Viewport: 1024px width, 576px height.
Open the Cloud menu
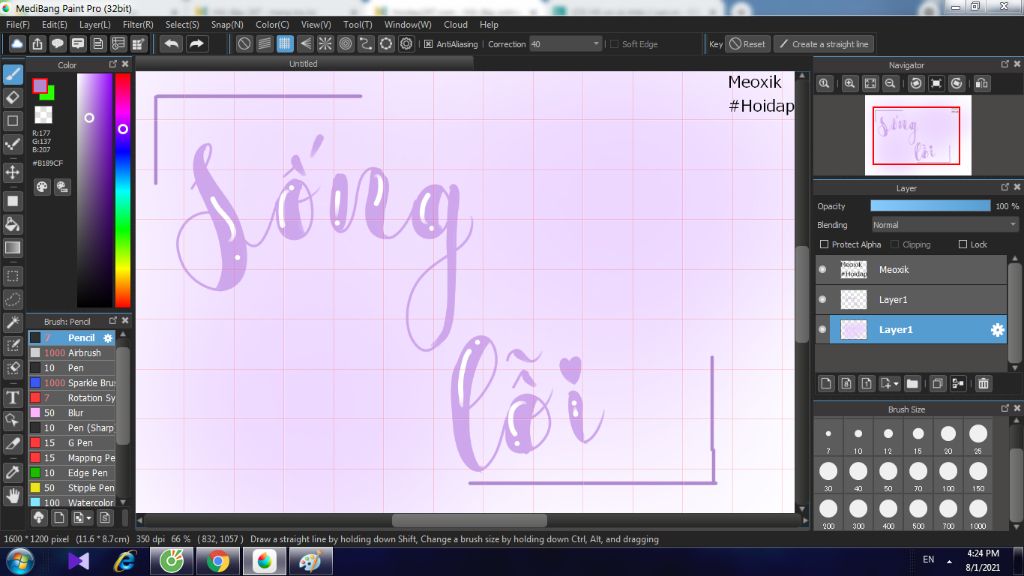pos(455,24)
